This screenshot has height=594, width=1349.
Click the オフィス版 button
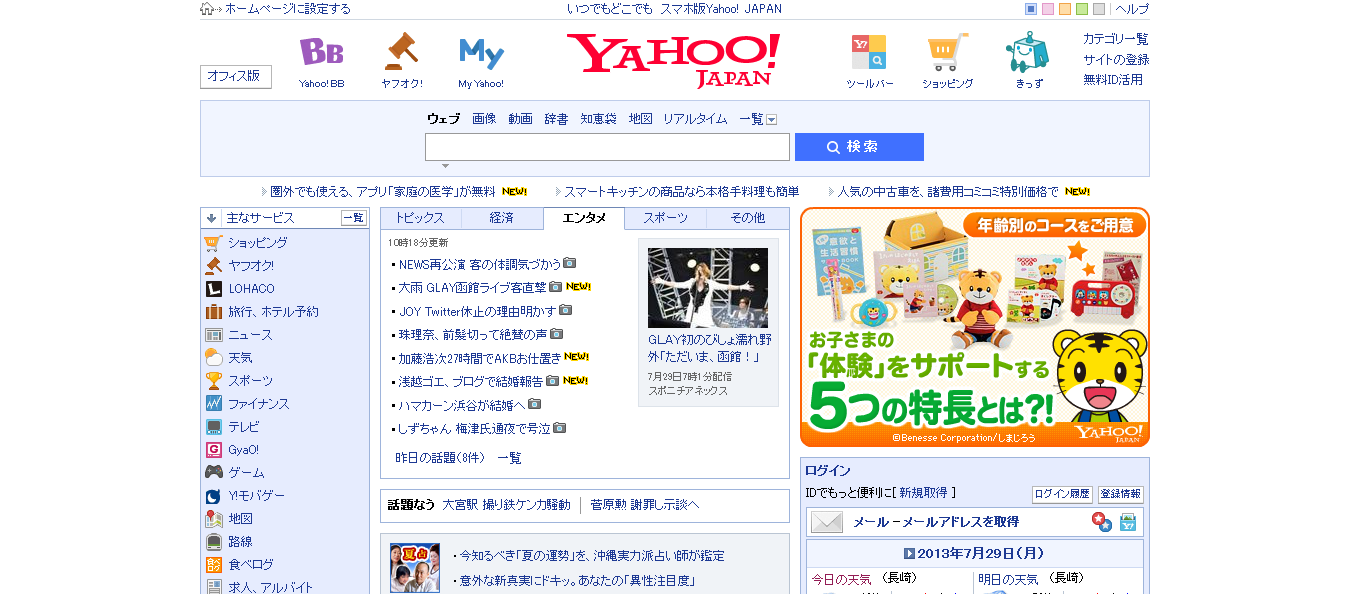236,76
